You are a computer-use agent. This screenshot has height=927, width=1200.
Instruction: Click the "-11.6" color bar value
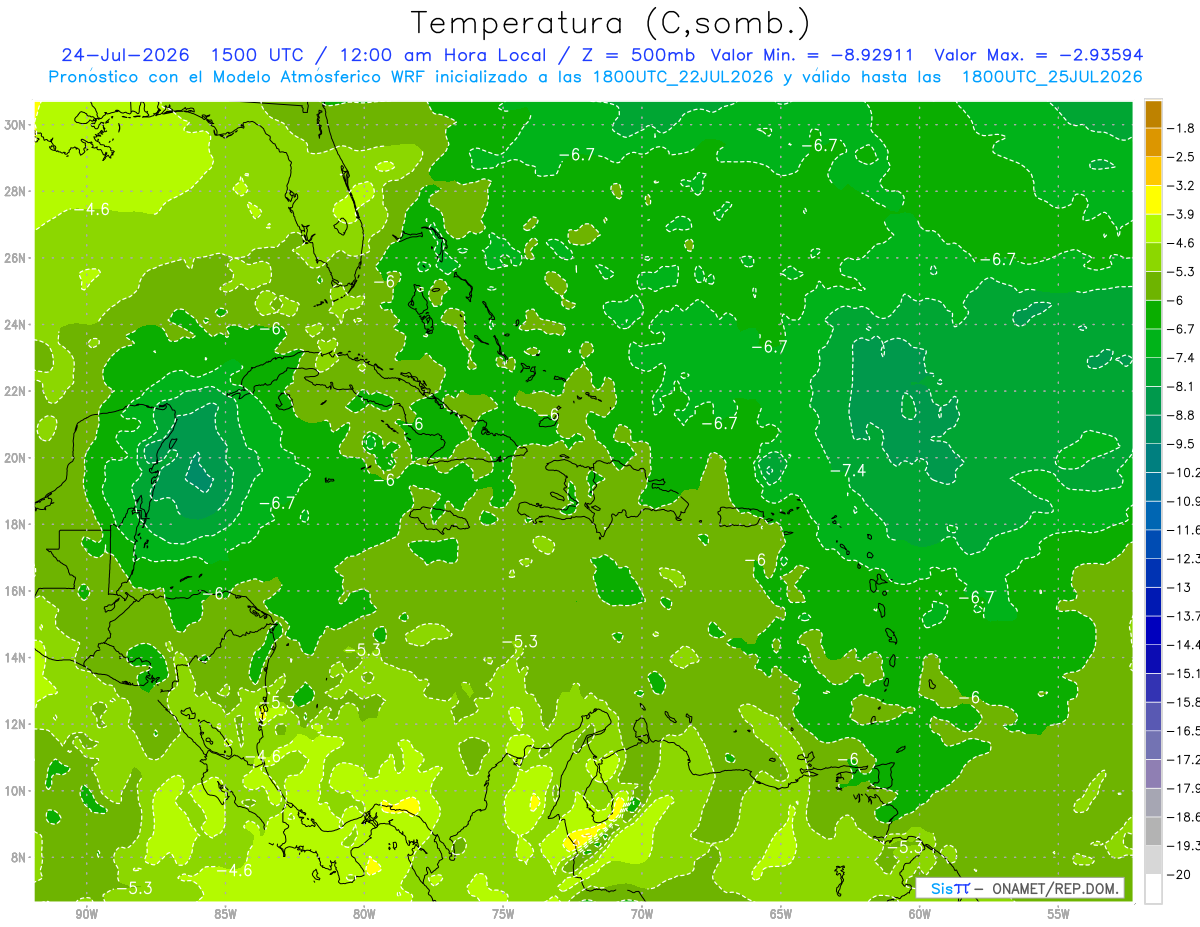(1184, 529)
